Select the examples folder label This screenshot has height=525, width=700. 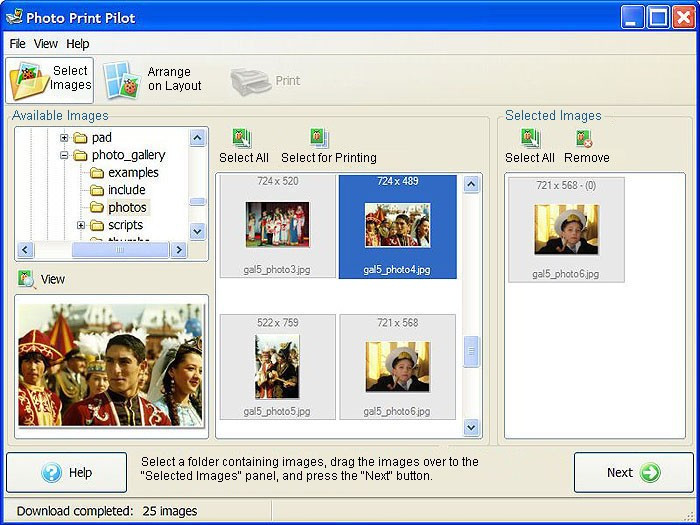(x=133, y=172)
